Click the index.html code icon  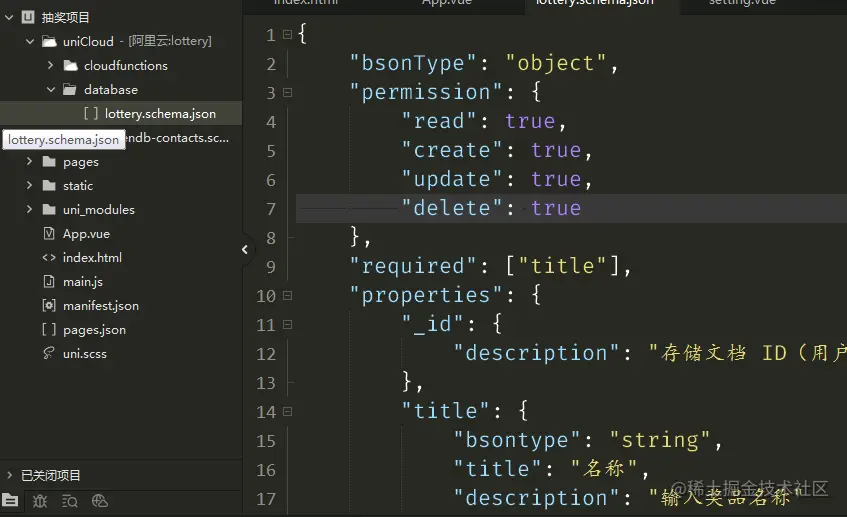(49, 258)
